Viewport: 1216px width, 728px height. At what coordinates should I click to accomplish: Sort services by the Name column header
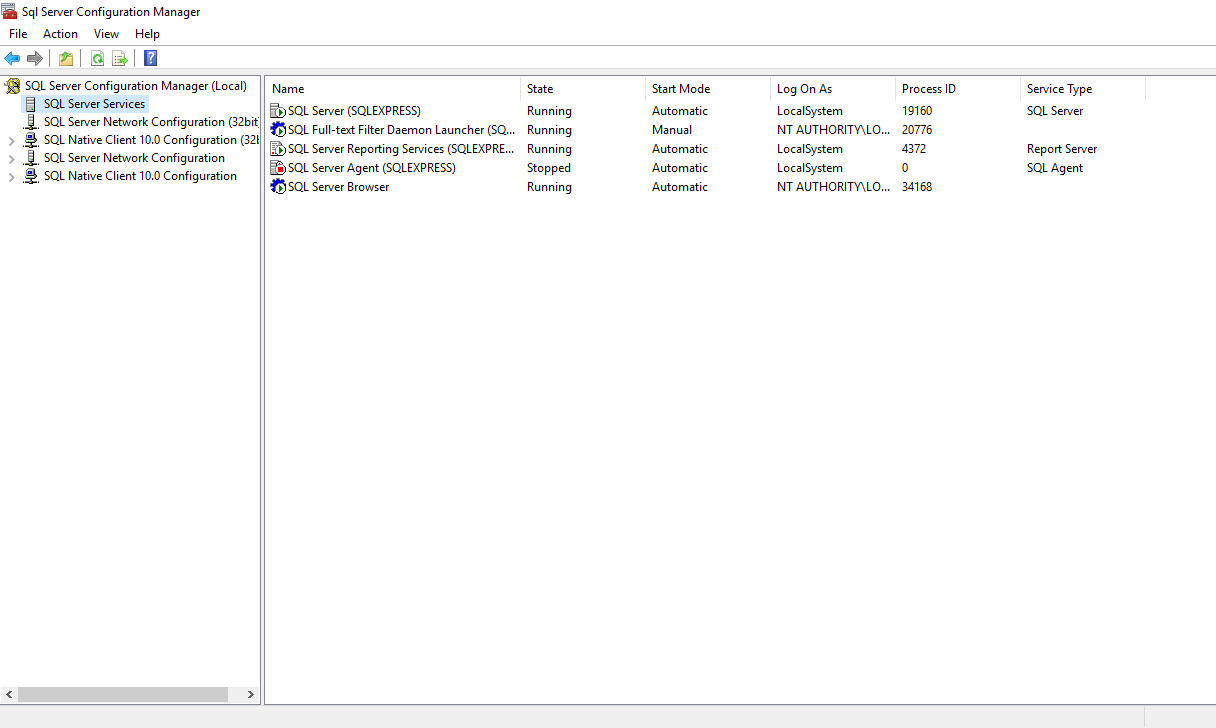tap(393, 89)
